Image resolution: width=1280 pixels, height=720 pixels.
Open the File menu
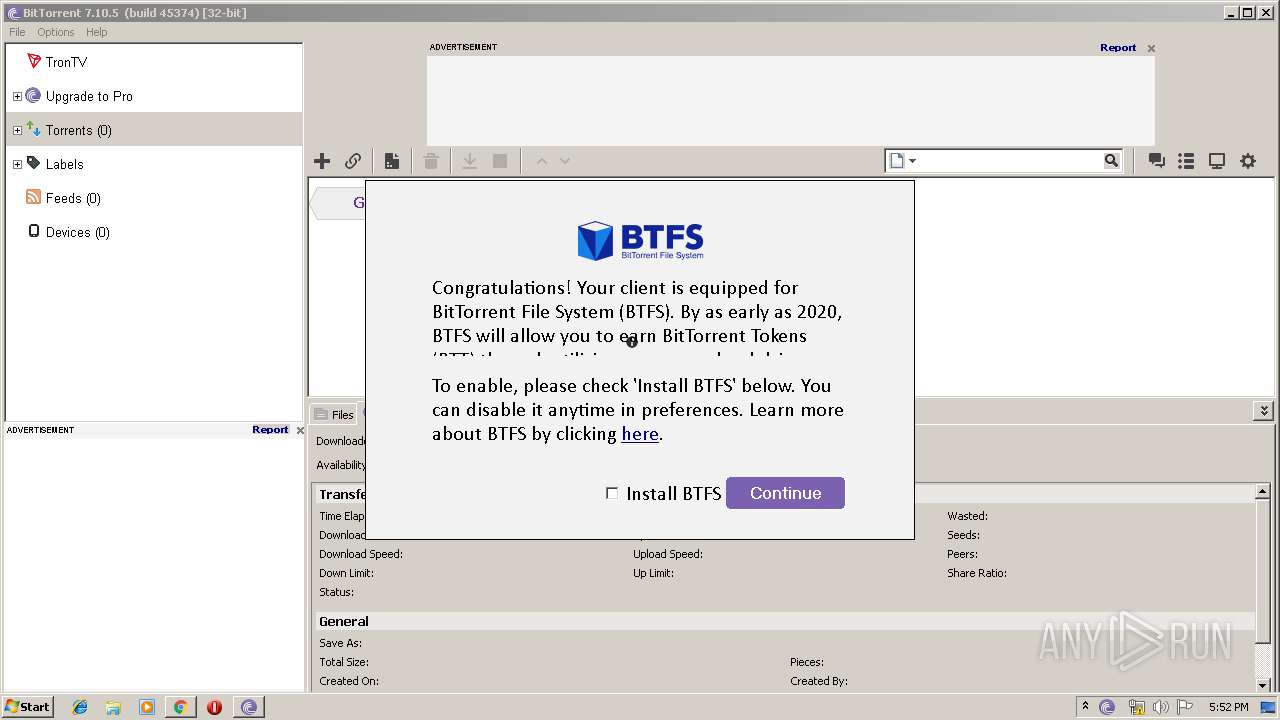point(17,32)
